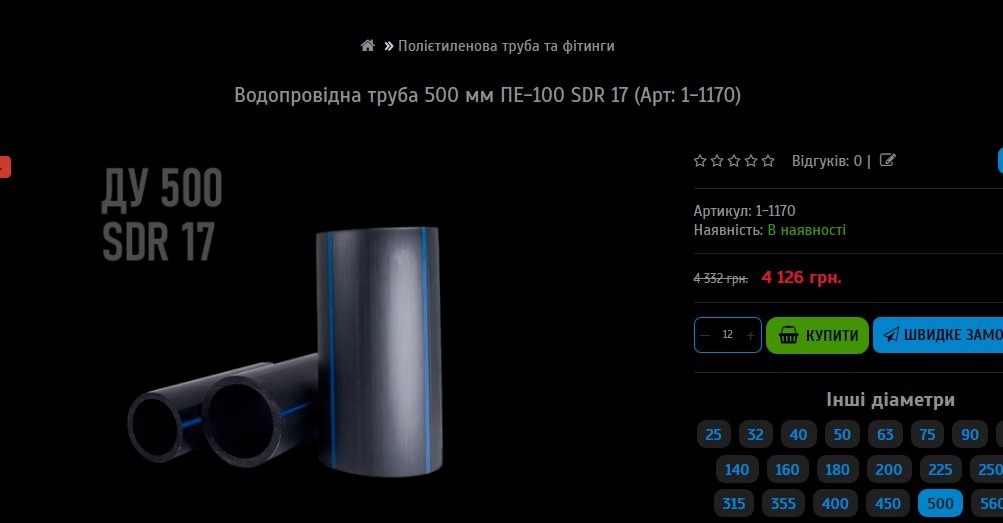Increase quantity with the plus button
The image size is (1003, 523).
click(x=750, y=335)
